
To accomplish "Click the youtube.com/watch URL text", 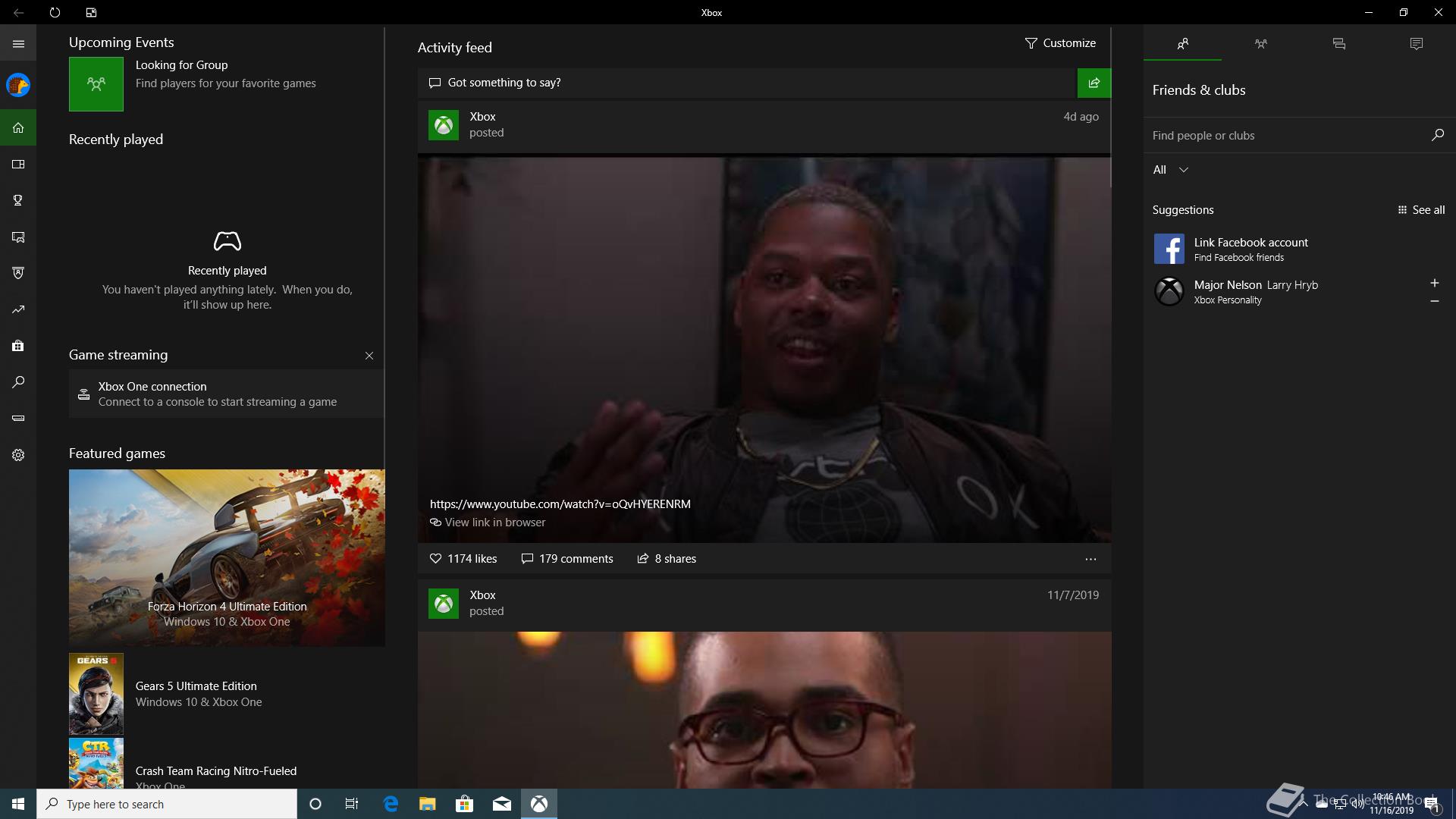I will pyautogui.click(x=560, y=504).
